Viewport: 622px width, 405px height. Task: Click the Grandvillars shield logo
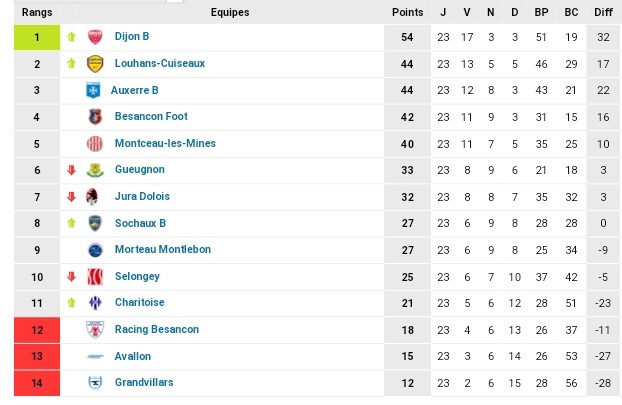click(95, 383)
